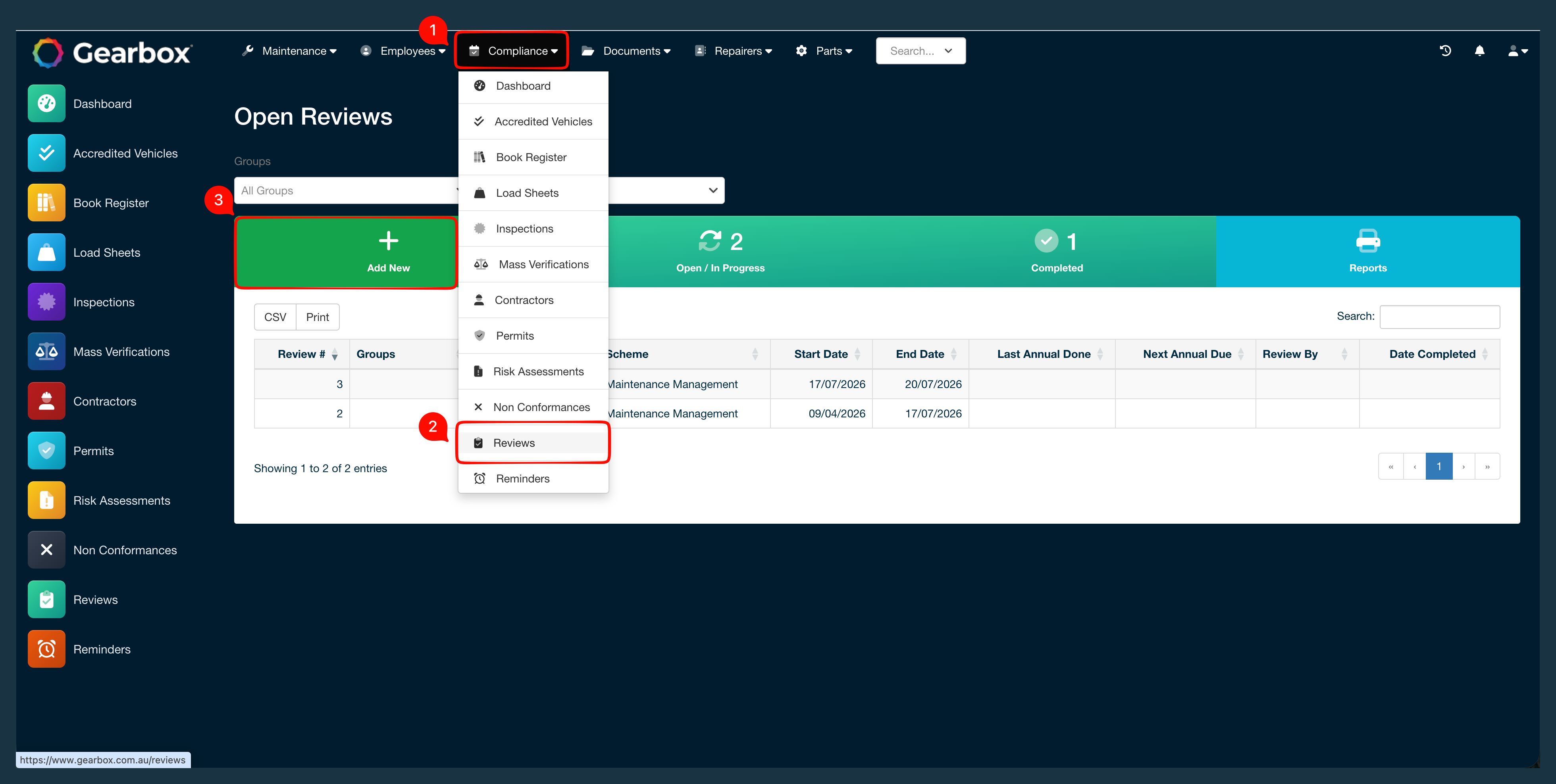
Task: Go to previous page with ‹ button
Action: point(1415,467)
